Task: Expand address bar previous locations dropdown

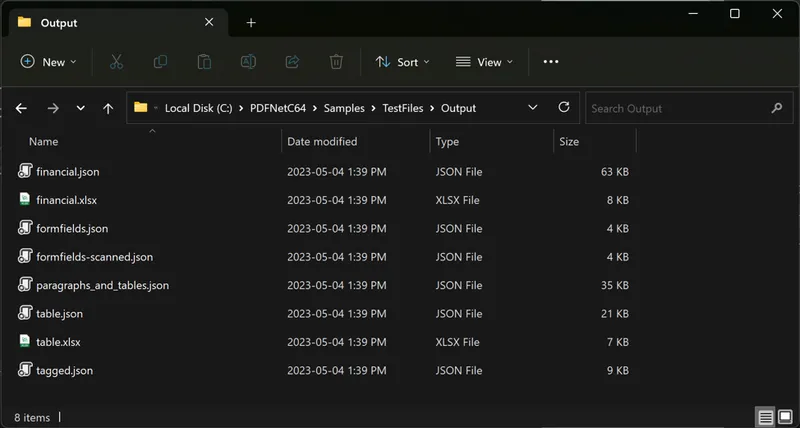Action: coord(533,108)
